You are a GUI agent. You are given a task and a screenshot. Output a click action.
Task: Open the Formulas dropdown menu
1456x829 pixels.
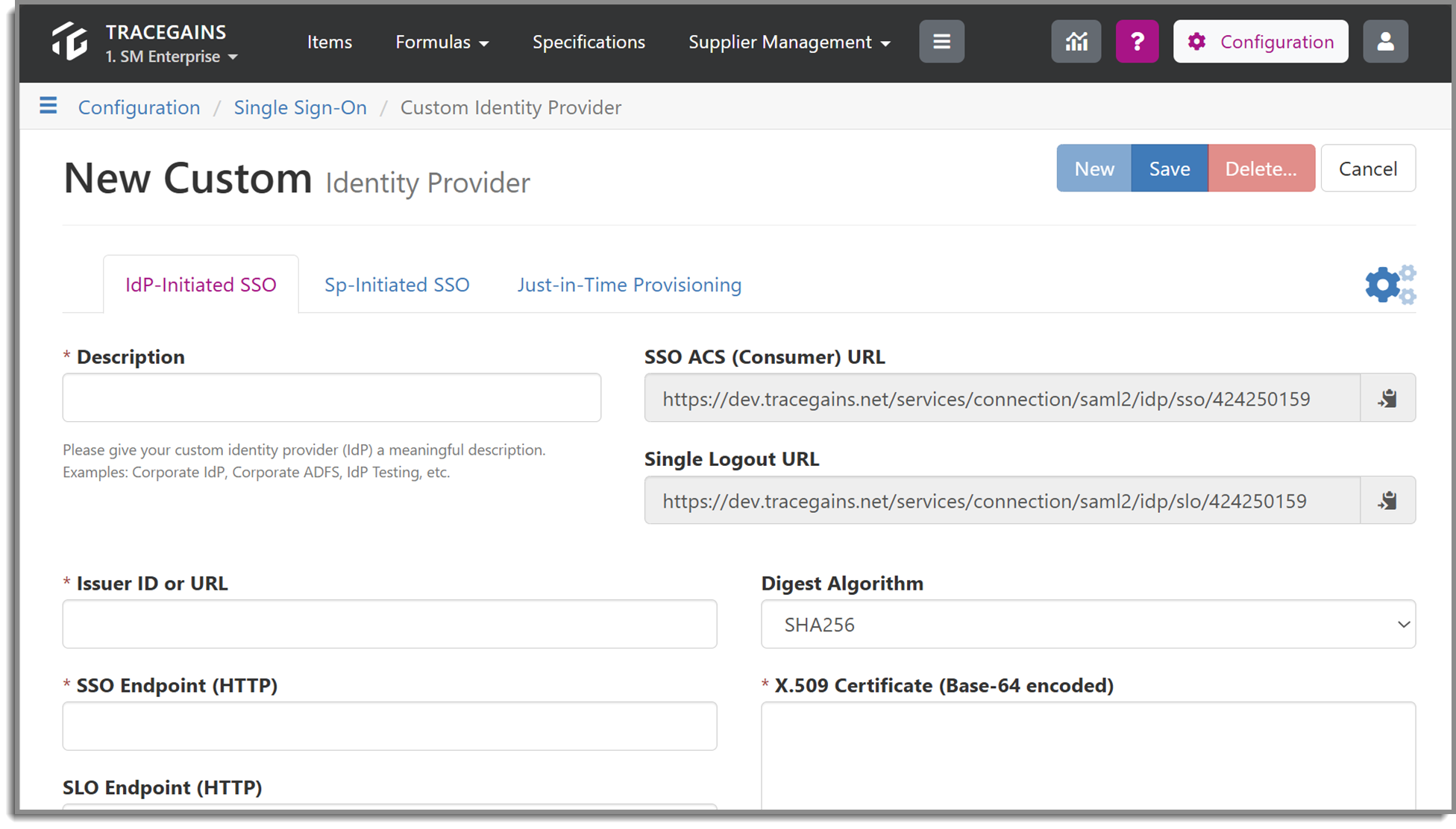pyautogui.click(x=442, y=42)
